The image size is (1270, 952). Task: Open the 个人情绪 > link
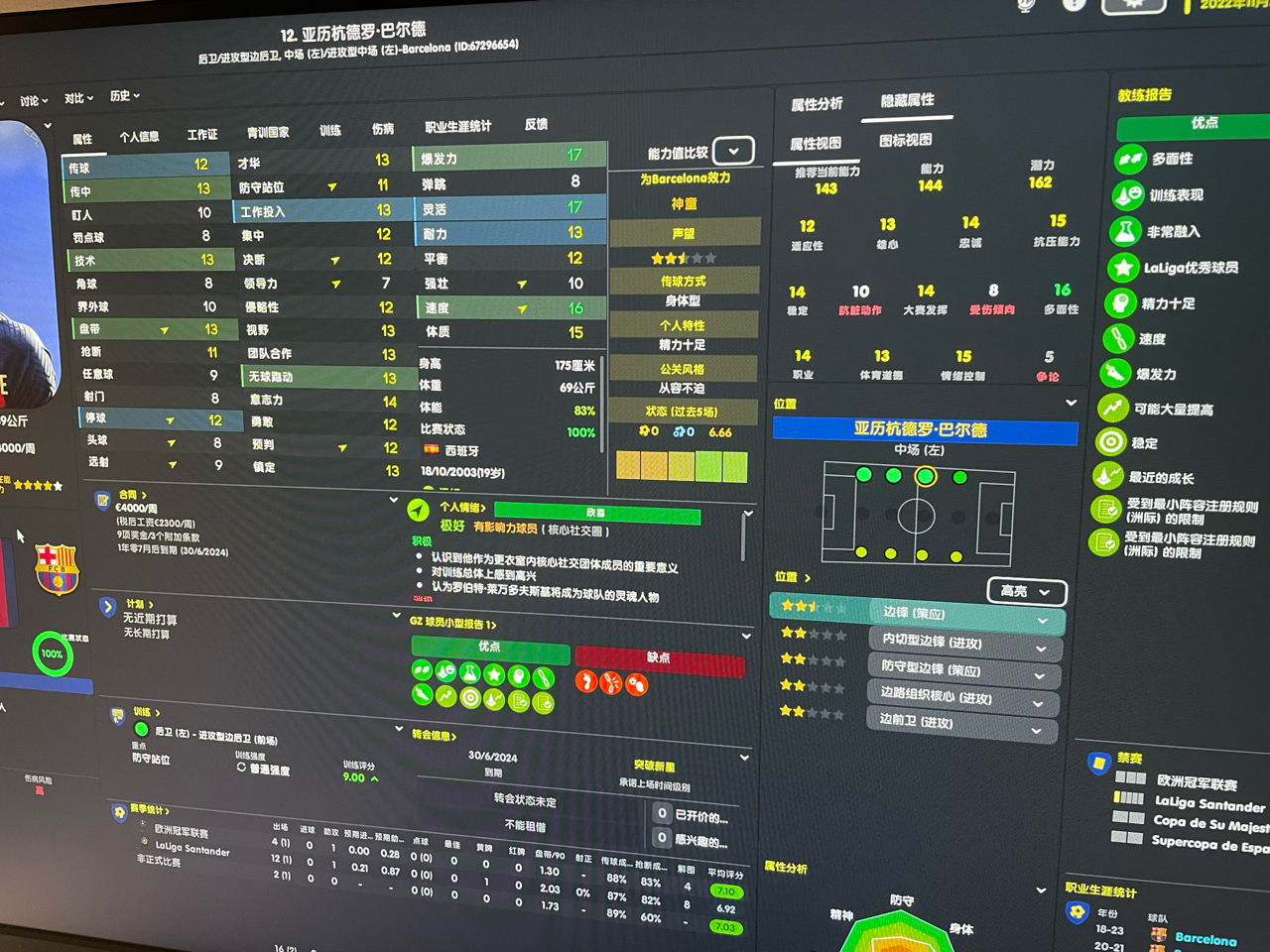point(462,508)
